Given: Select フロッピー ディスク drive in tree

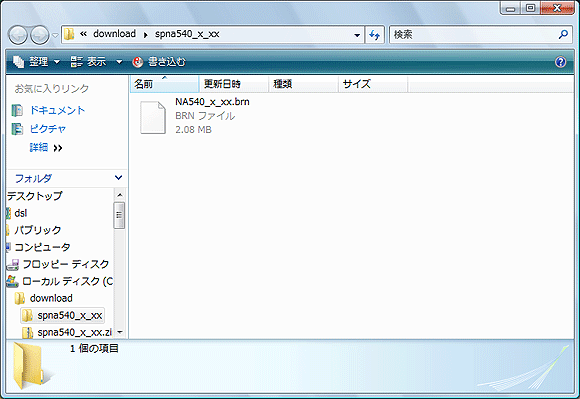Looking at the screenshot, I should point(66,264).
